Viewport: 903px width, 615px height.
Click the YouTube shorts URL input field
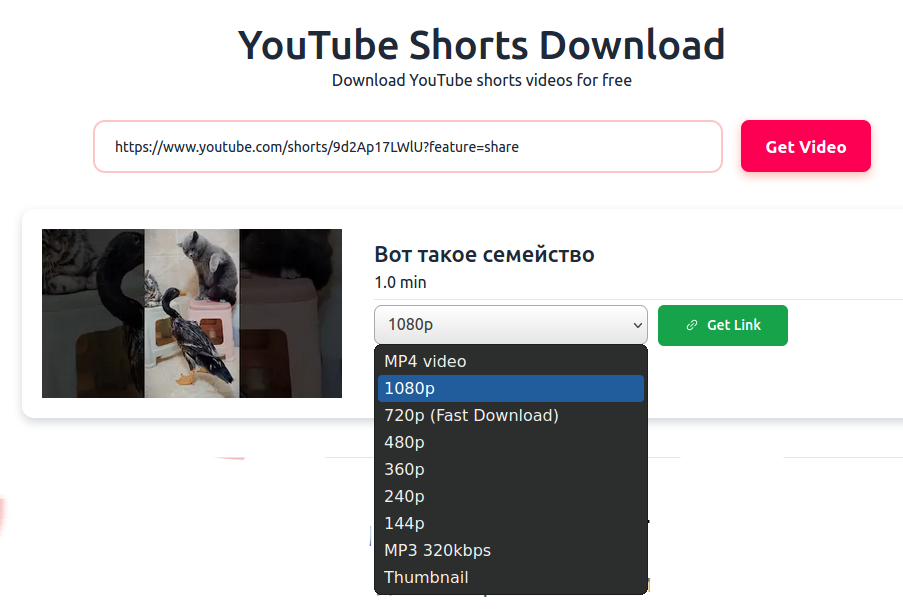[x=407, y=146]
